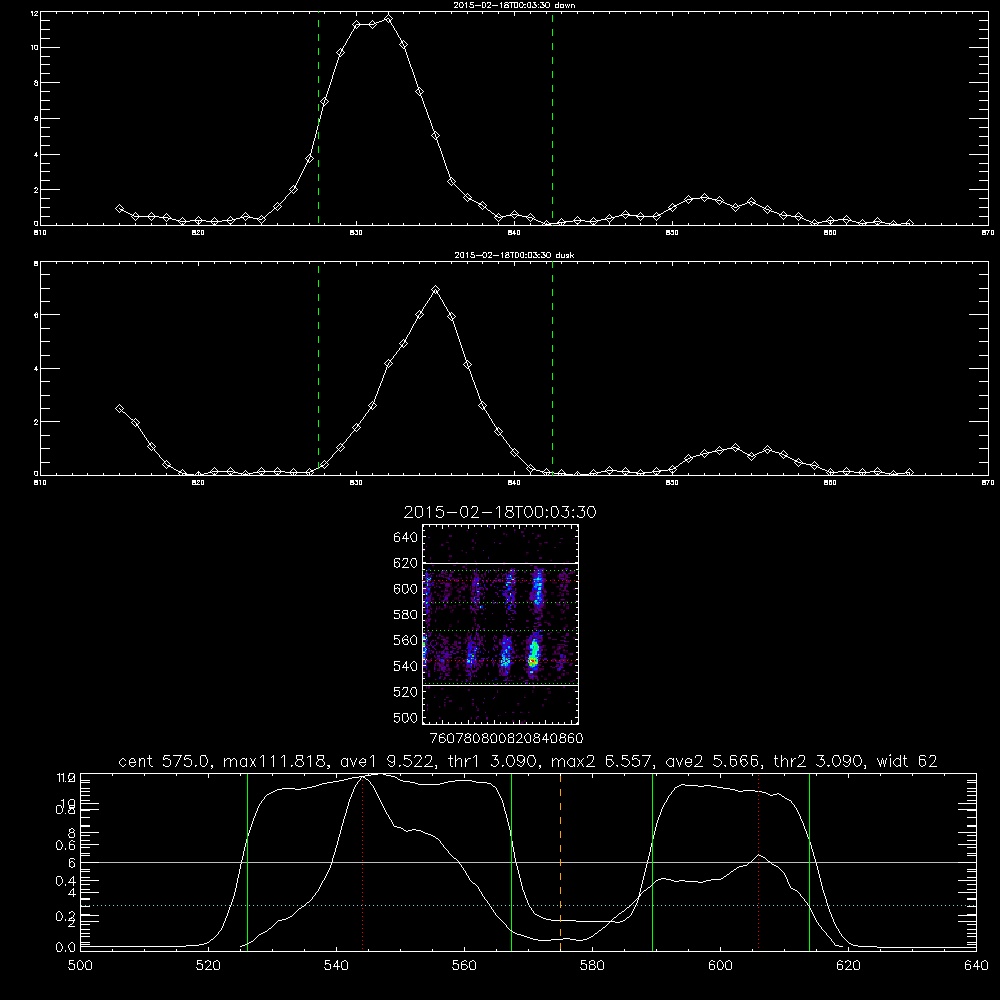Click the first diamond marker of the dusk curve
The width and height of the screenshot is (1000, 1000).
coord(119,408)
